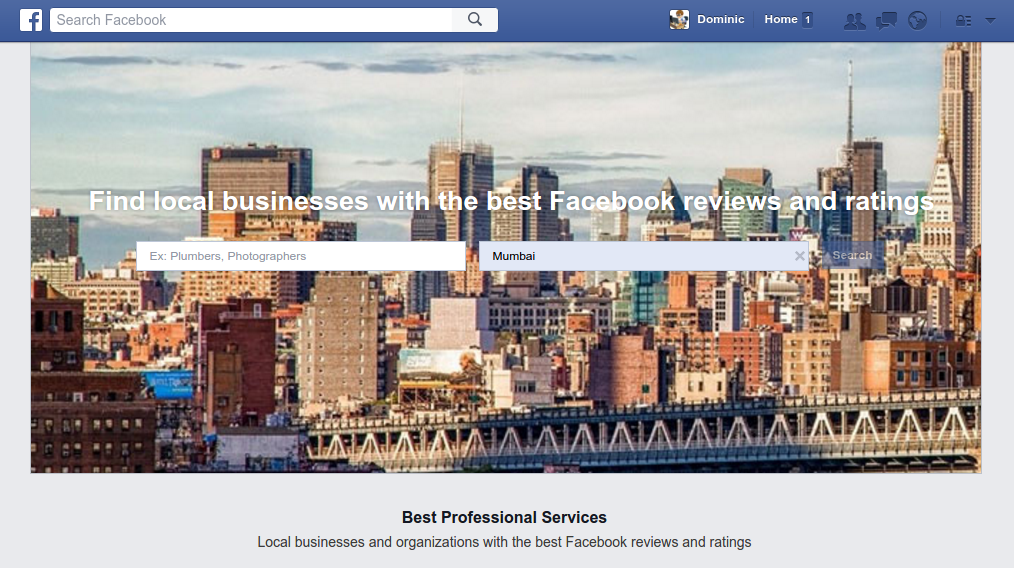Open the Friend Requests icon
Viewport: 1014px width, 568px height.
tap(854, 21)
